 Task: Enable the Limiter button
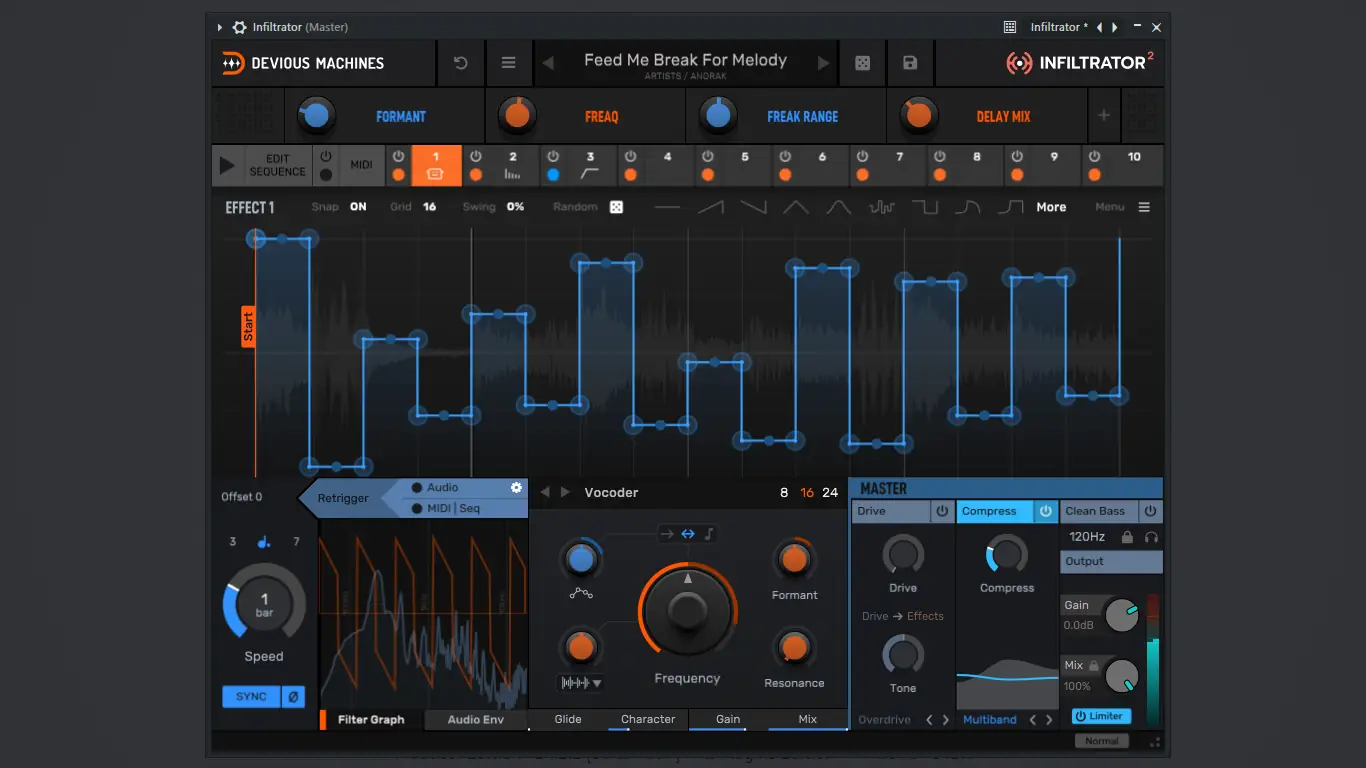click(x=1101, y=715)
